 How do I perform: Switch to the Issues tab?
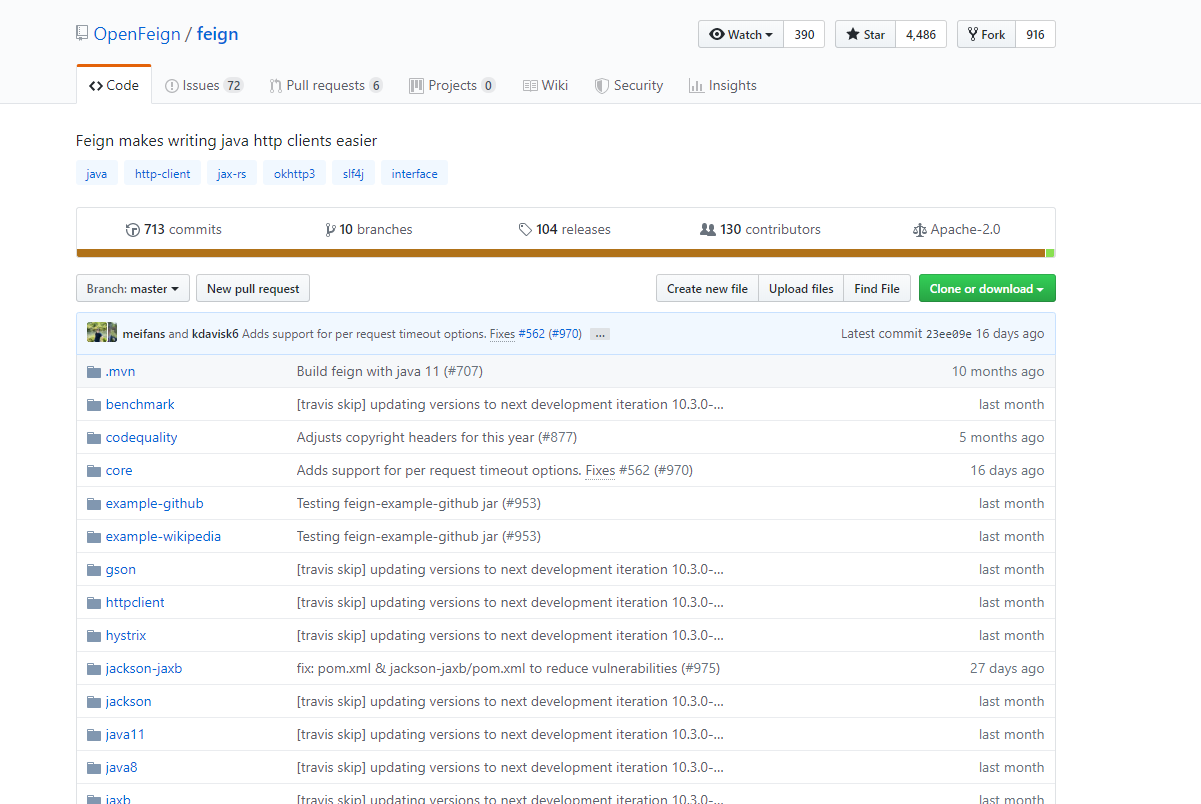click(x=203, y=86)
